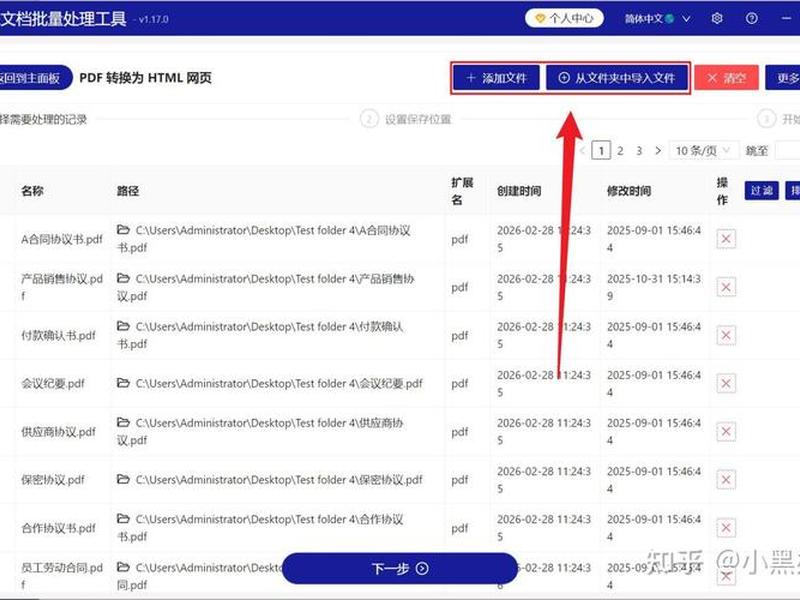Select file name 会议纪要.pdf

click(53, 383)
